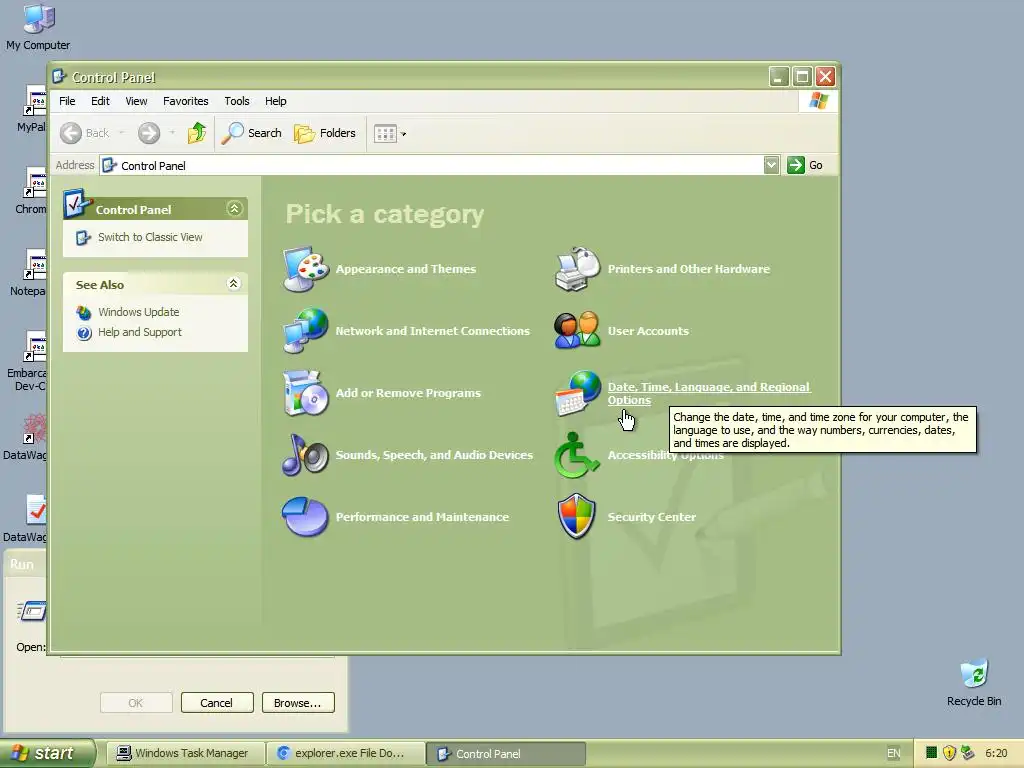The width and height of the screenshot is (1024, 768).
Task: Click the Address bar field
Action: coord(431,165)
